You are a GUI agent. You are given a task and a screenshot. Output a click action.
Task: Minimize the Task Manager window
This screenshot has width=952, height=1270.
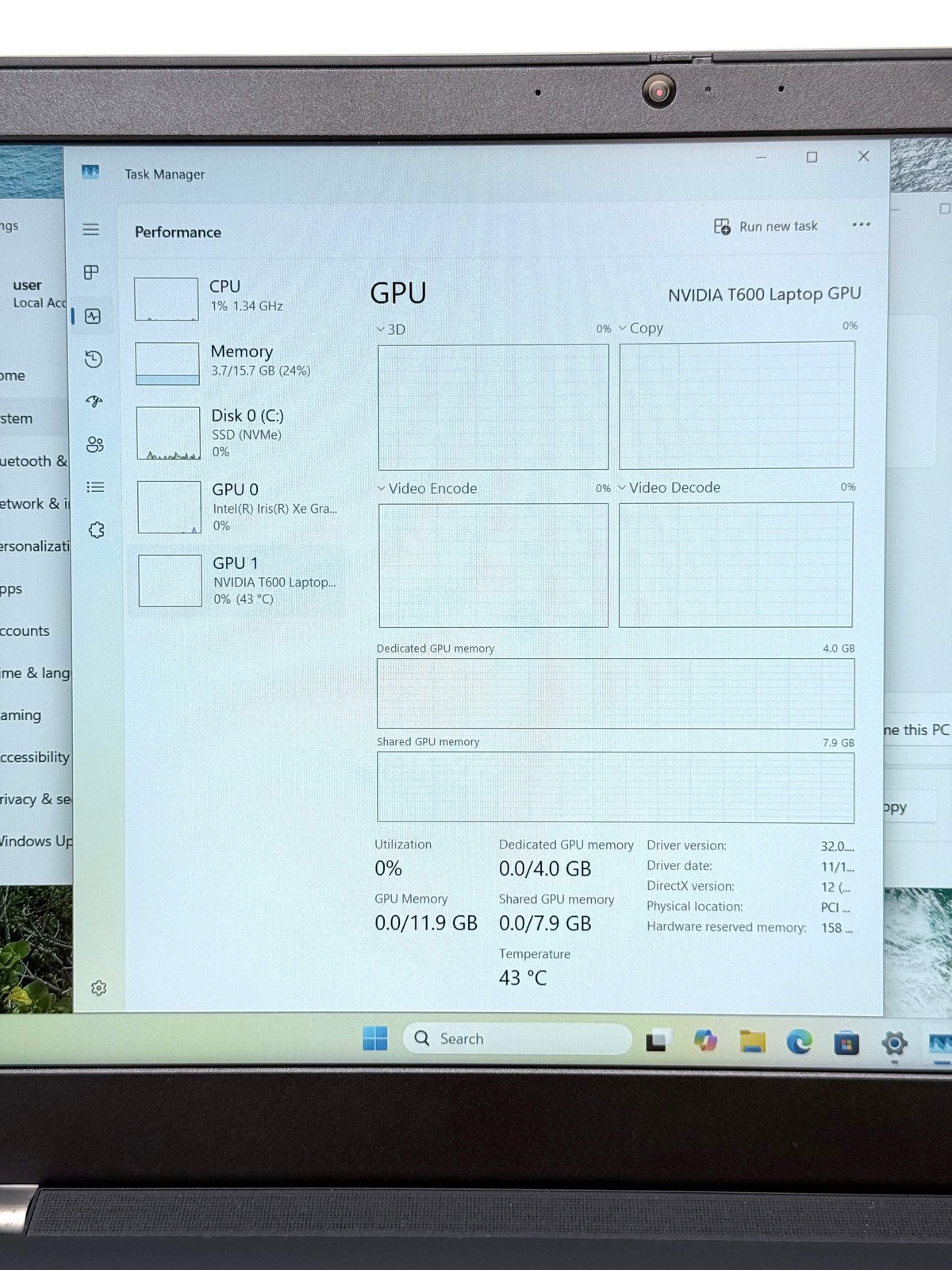[x=761, y=158]
